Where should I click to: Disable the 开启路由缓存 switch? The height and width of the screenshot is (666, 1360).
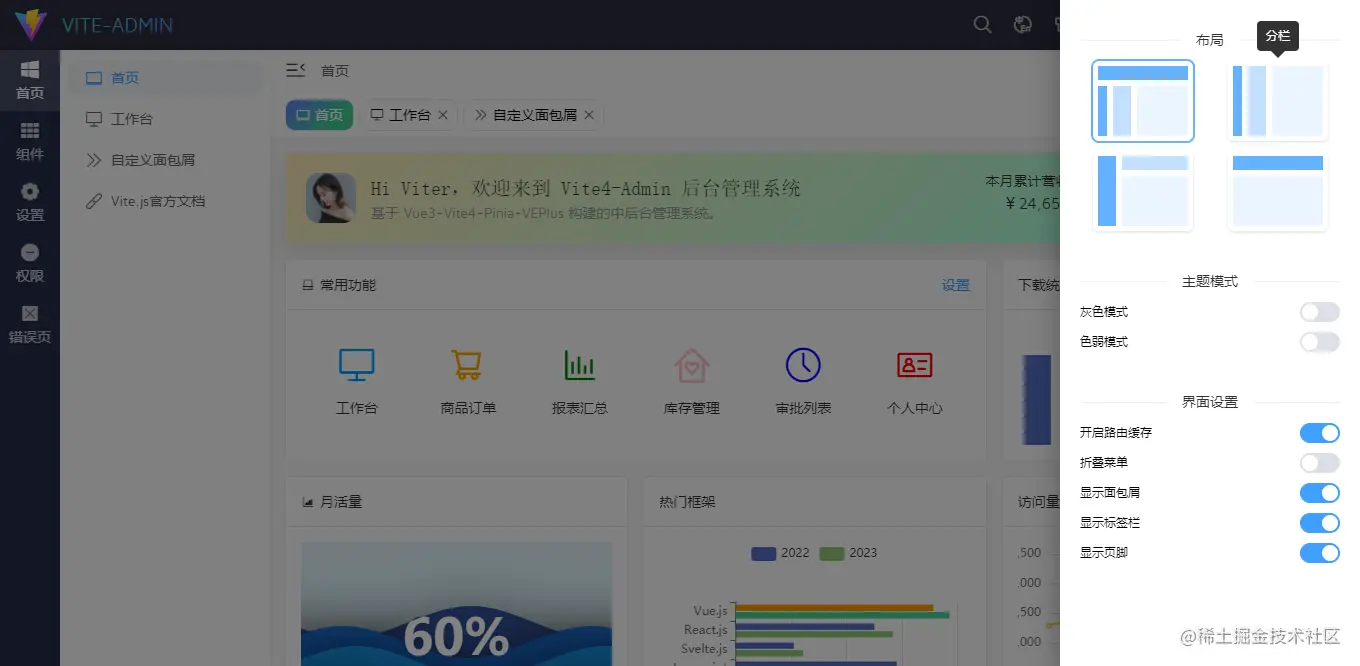pyautogui.click(x=1319, y=432)
